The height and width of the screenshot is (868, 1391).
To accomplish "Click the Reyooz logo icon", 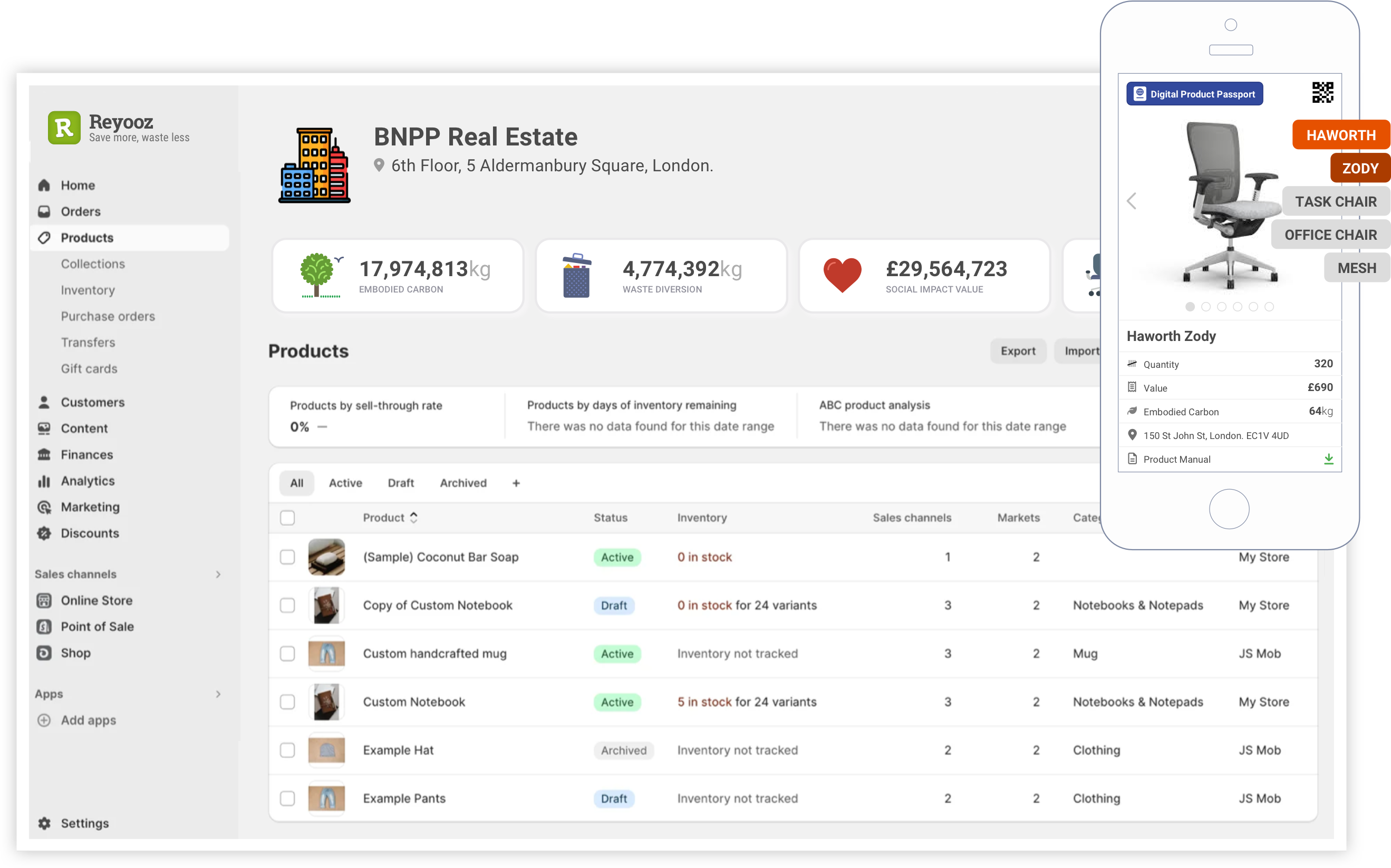I will pos(64,128).
